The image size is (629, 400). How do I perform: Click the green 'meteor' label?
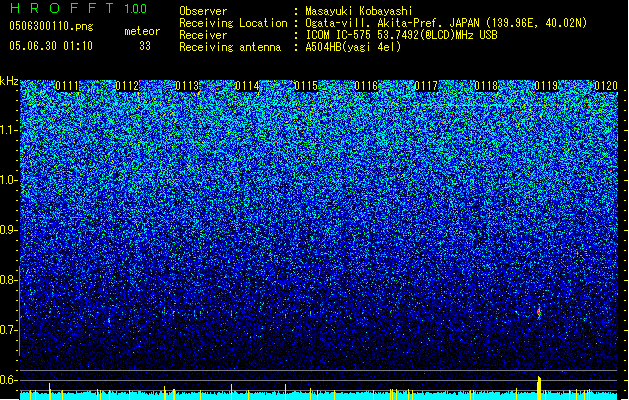[142, 31]
